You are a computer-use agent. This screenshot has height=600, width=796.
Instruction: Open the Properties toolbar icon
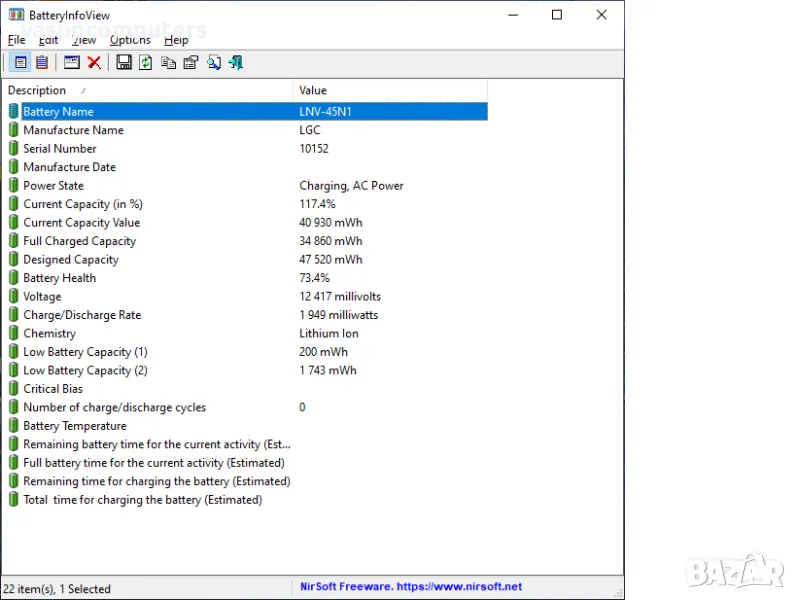point(190,63)
